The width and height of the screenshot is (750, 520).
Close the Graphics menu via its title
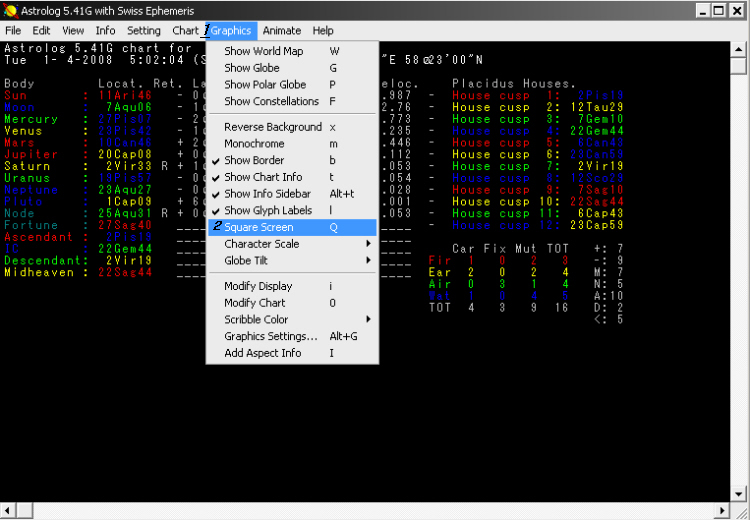(x=231, y=31)
